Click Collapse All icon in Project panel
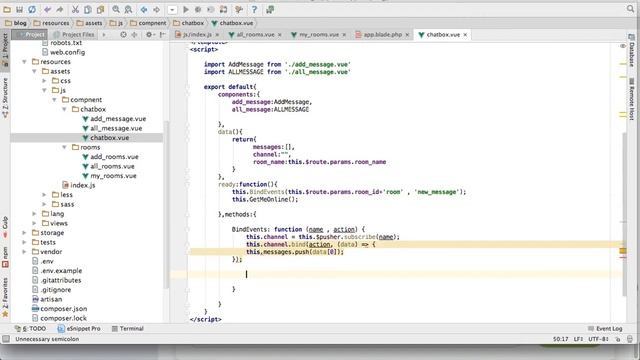Screen dimensions: 640x360 pos(134,35)
